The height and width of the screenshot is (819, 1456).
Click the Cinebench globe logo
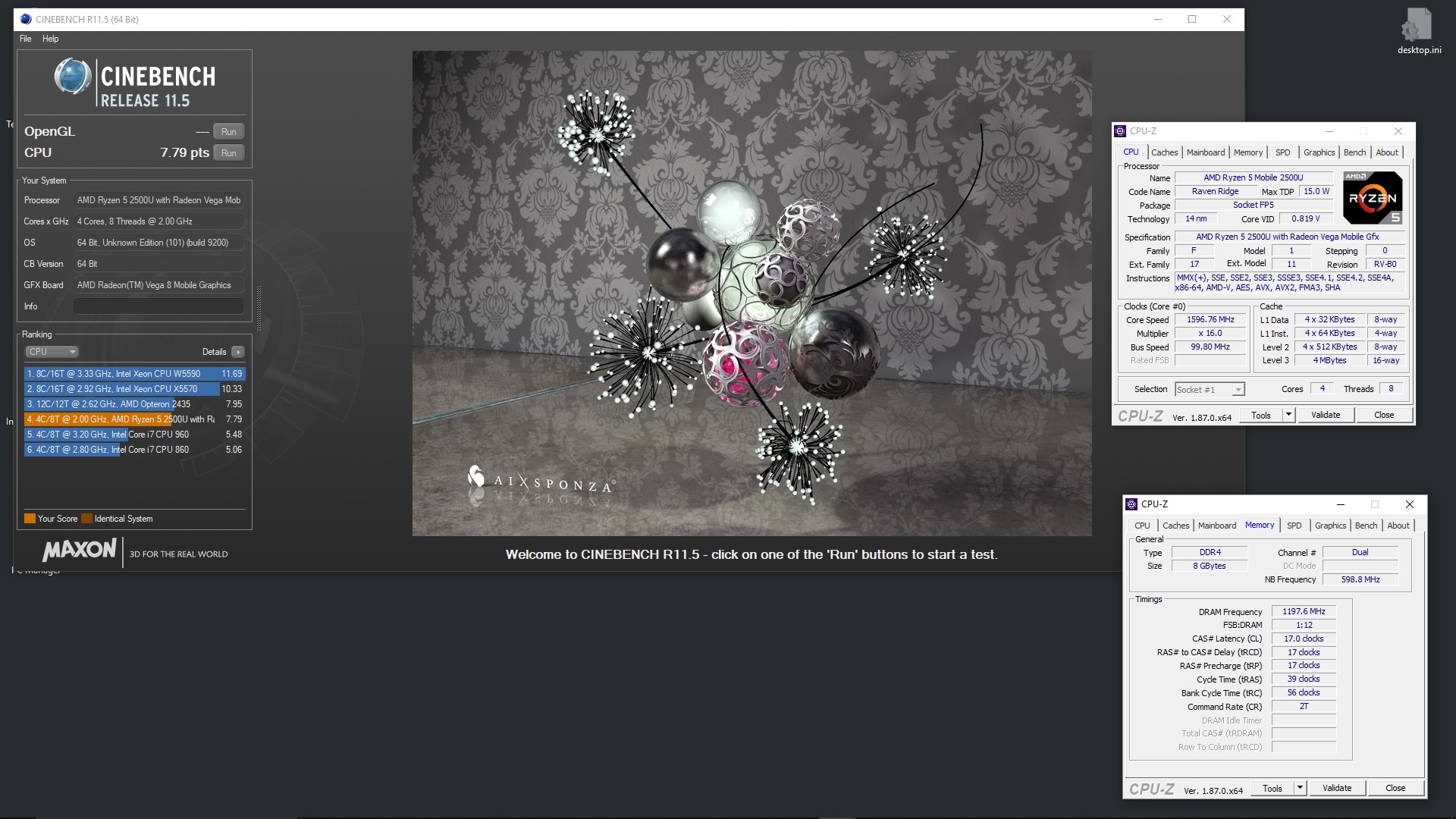click(x=73, y=77)
